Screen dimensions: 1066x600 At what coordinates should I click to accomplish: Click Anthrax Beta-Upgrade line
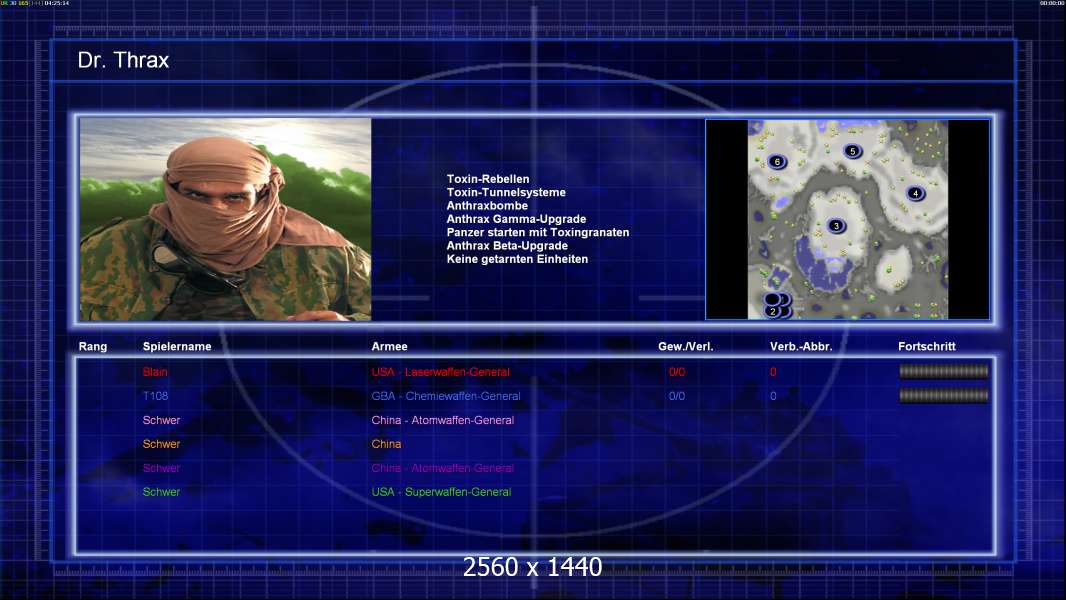[506, 246]
